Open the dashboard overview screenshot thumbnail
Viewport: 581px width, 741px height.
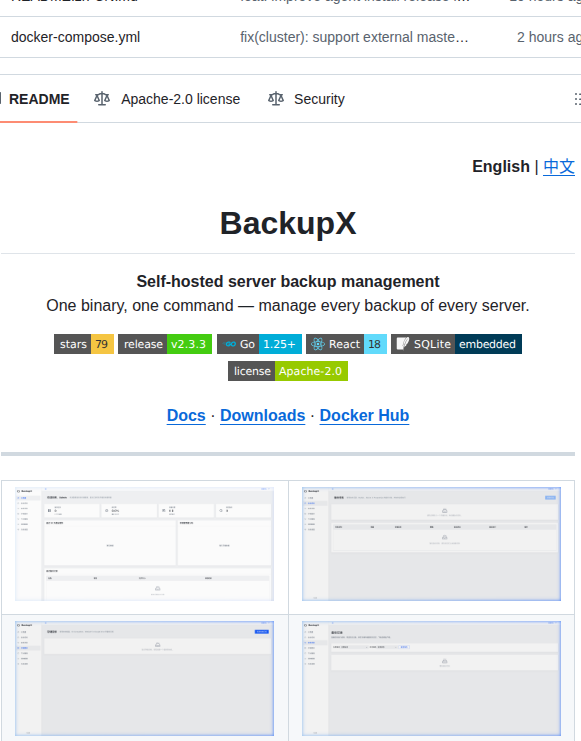point(145,544)
